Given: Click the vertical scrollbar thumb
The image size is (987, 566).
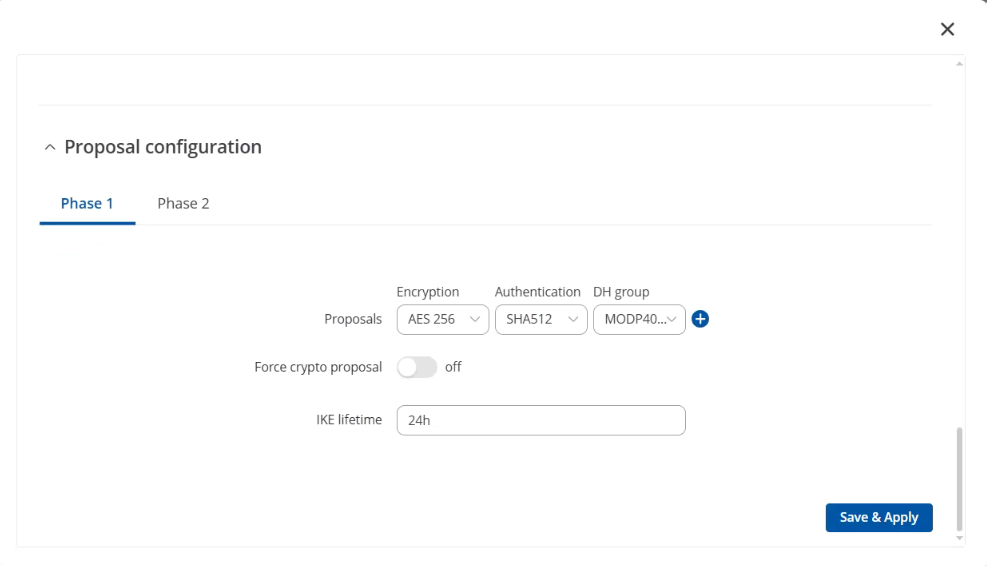Looking at the screenshot, I should 959,480.
